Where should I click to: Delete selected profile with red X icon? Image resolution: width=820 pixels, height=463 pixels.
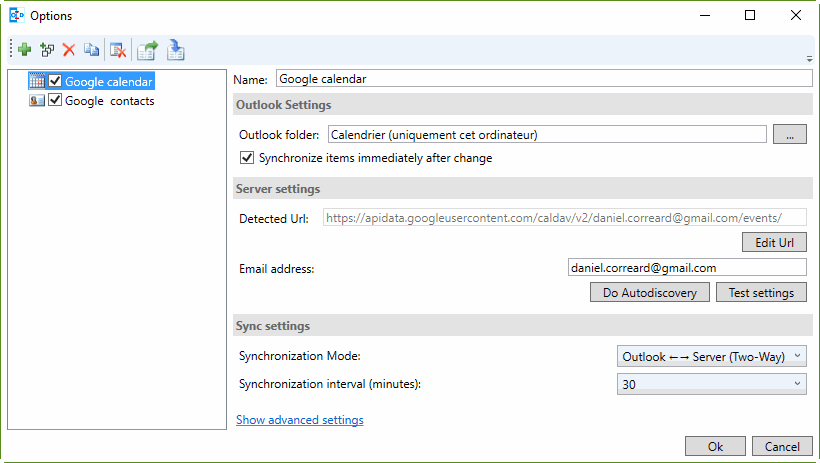[x=69, y=49]
